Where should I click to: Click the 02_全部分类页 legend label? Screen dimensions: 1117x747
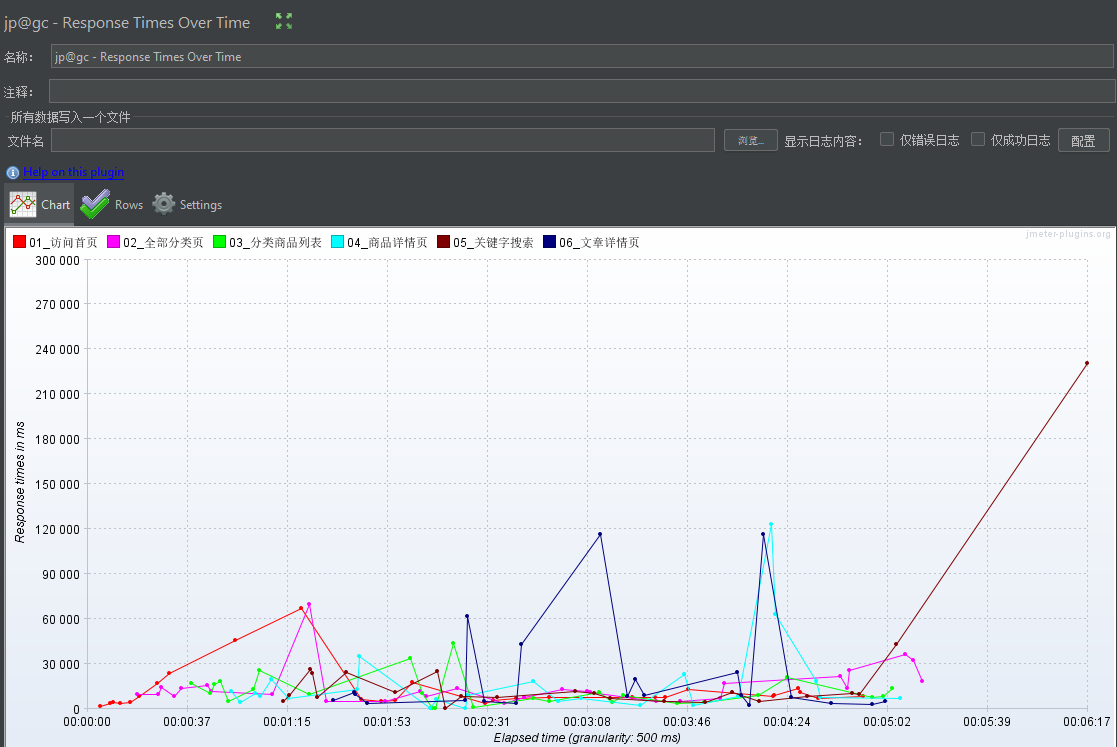tap(163, 242)
